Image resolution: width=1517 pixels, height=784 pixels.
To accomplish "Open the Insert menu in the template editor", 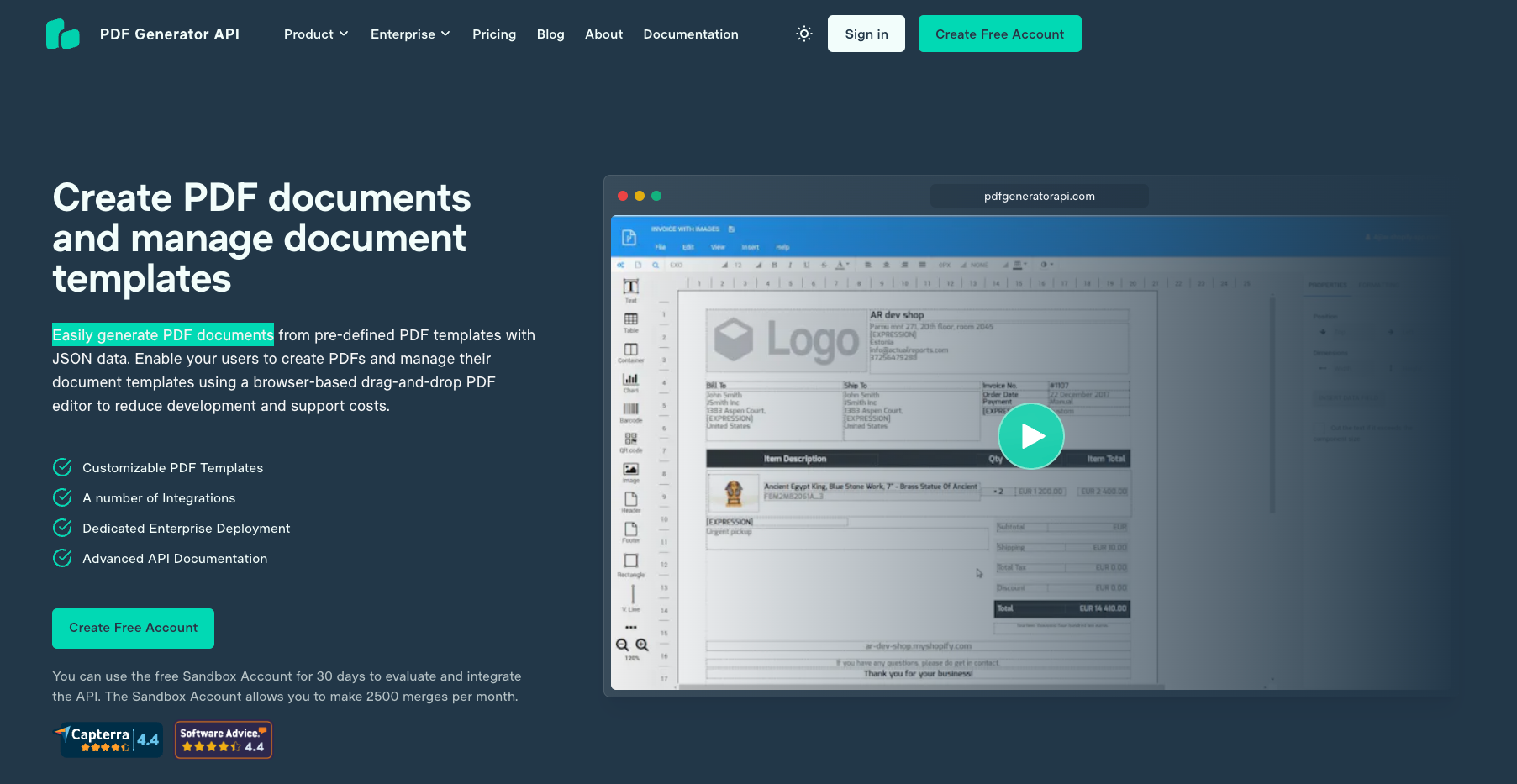I will click(x=750, y=246).
